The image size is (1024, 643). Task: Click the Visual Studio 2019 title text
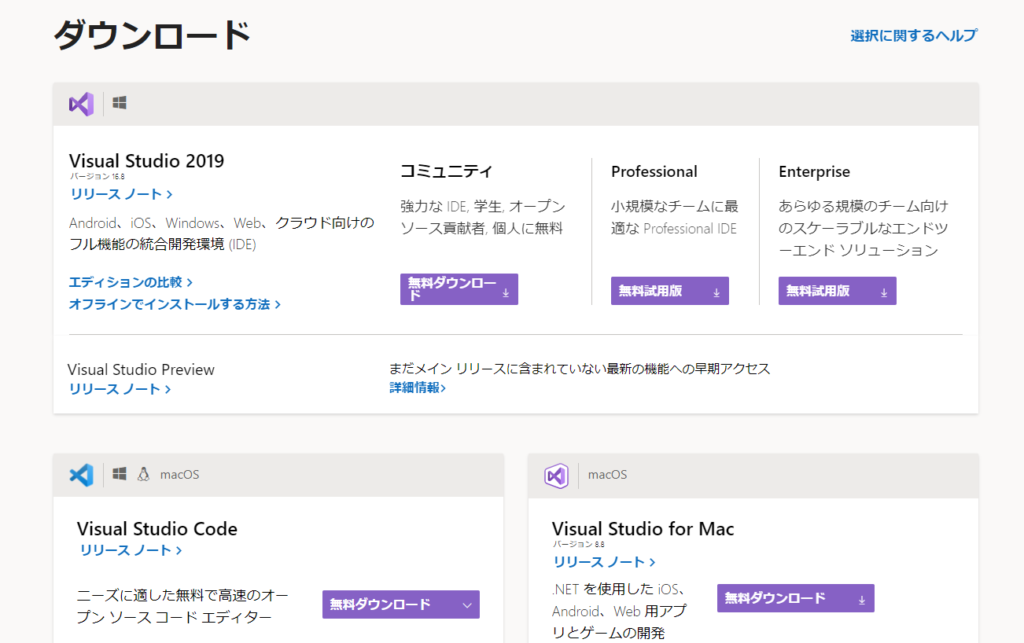pyautogui.click(x=146, y=161)
